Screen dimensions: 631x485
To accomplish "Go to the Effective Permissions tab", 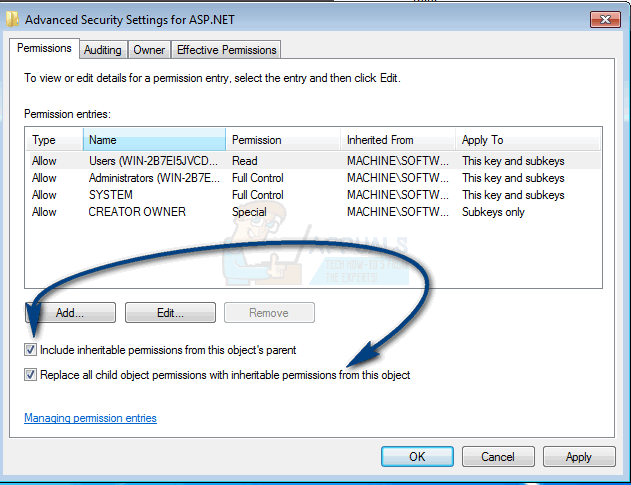I will click(227, 49).
